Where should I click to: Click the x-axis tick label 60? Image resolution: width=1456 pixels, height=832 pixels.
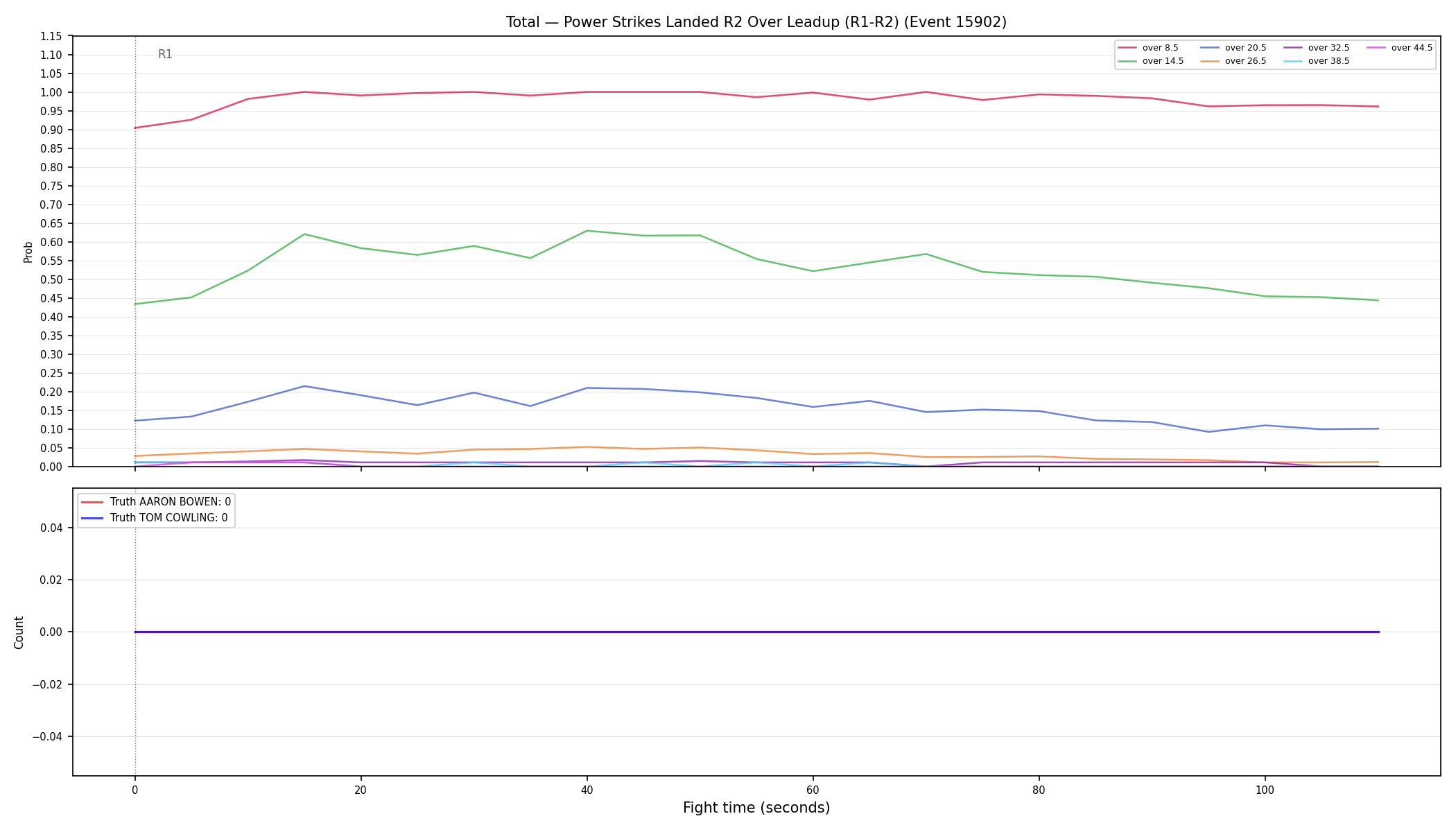pos(813,790)
